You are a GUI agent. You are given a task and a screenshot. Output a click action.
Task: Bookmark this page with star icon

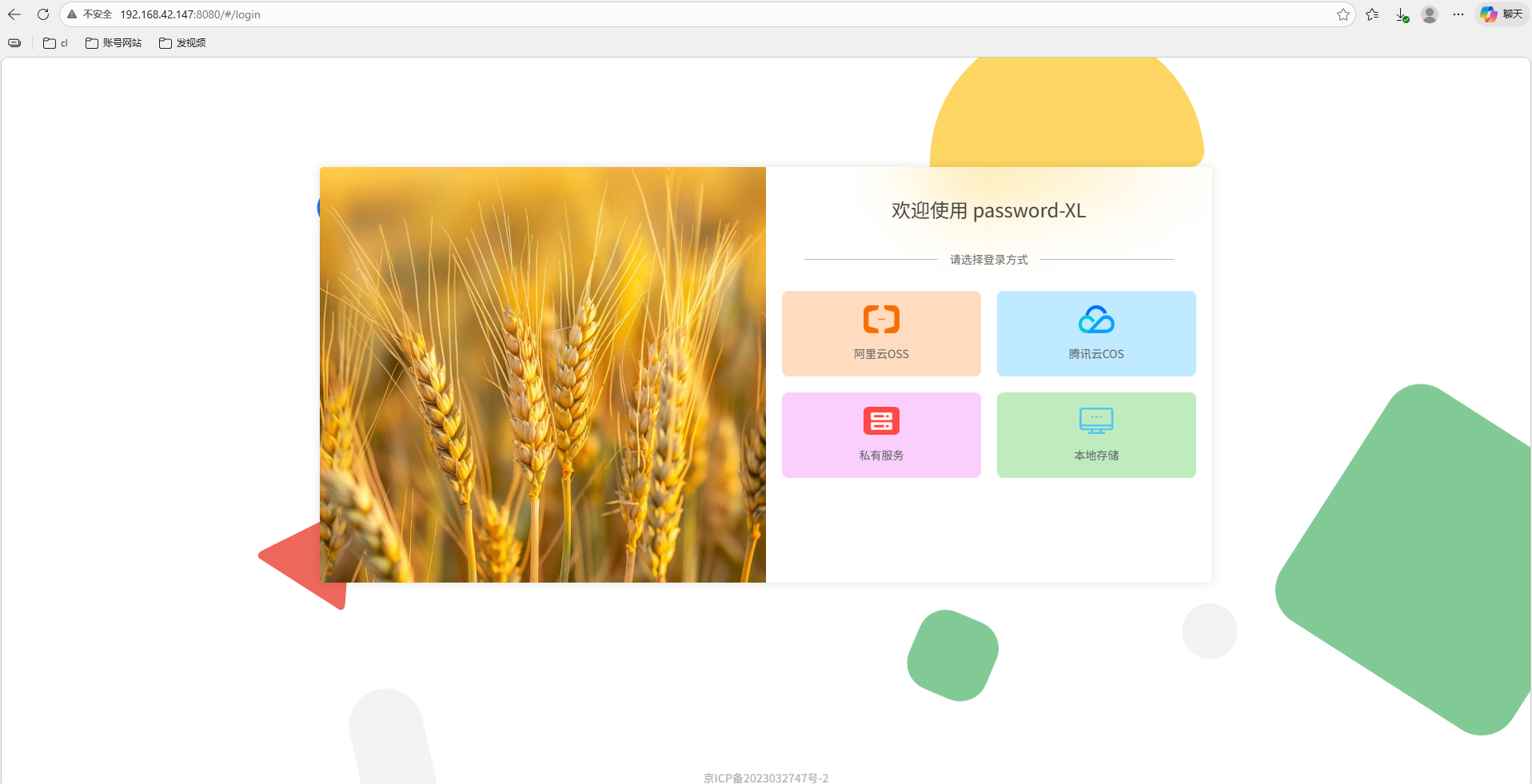(1342, 14)
